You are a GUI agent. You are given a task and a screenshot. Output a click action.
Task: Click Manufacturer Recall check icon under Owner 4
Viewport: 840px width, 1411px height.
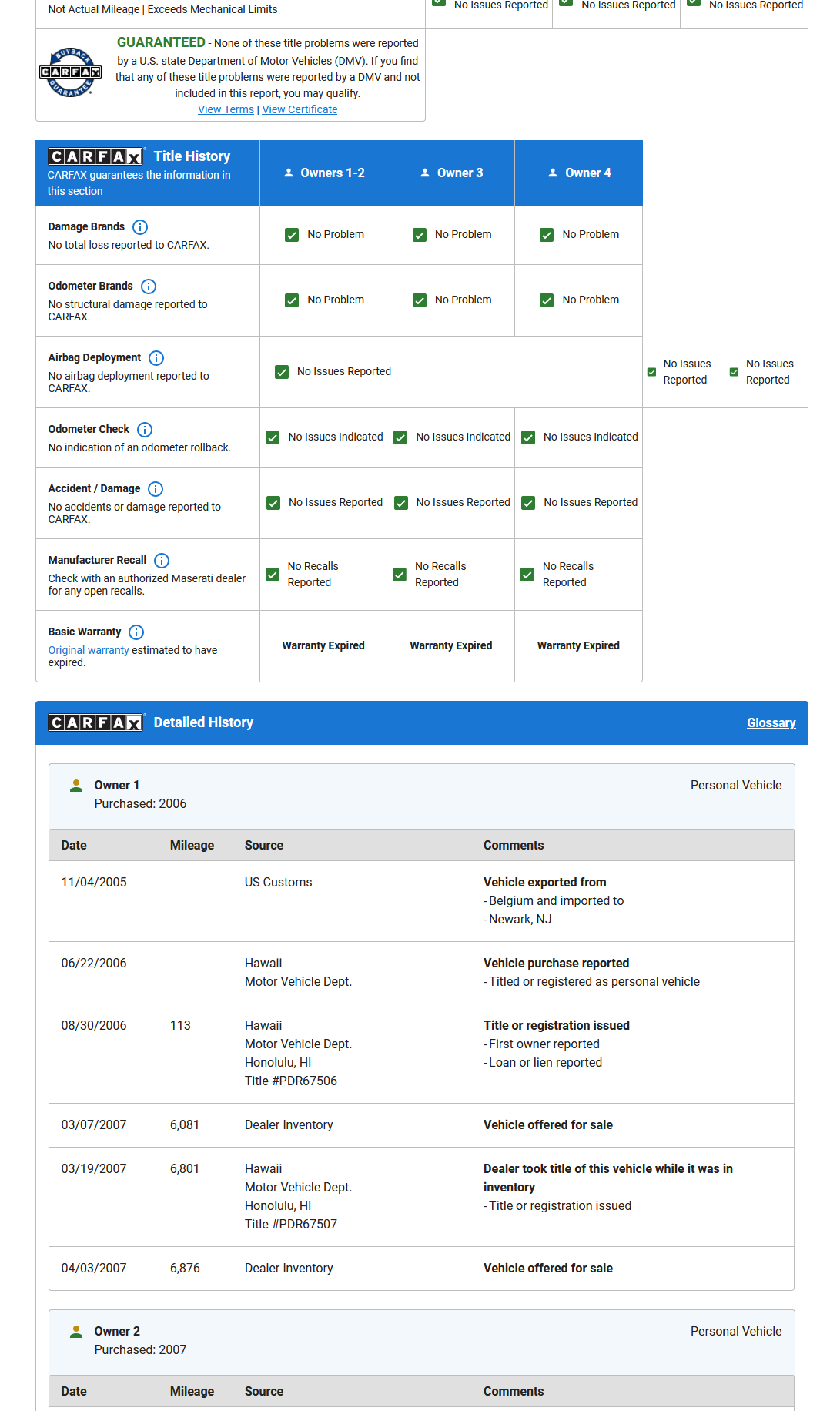click(x=527, y=575)
